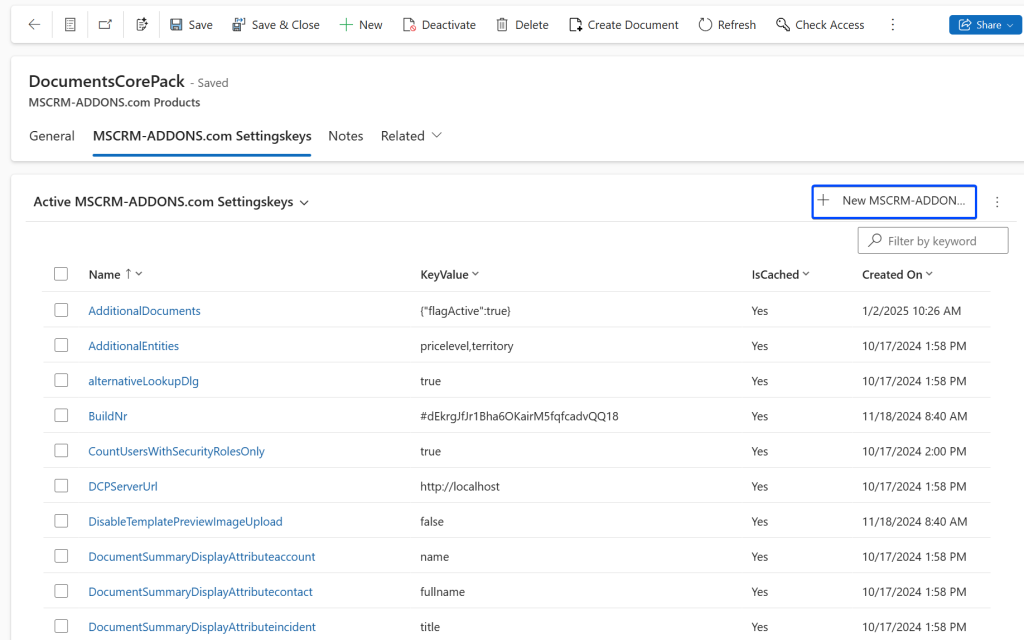The height and width of the screenshot is (640, 1024).
Task: Open the command bar overflow menu
Action: click(893, 25)
